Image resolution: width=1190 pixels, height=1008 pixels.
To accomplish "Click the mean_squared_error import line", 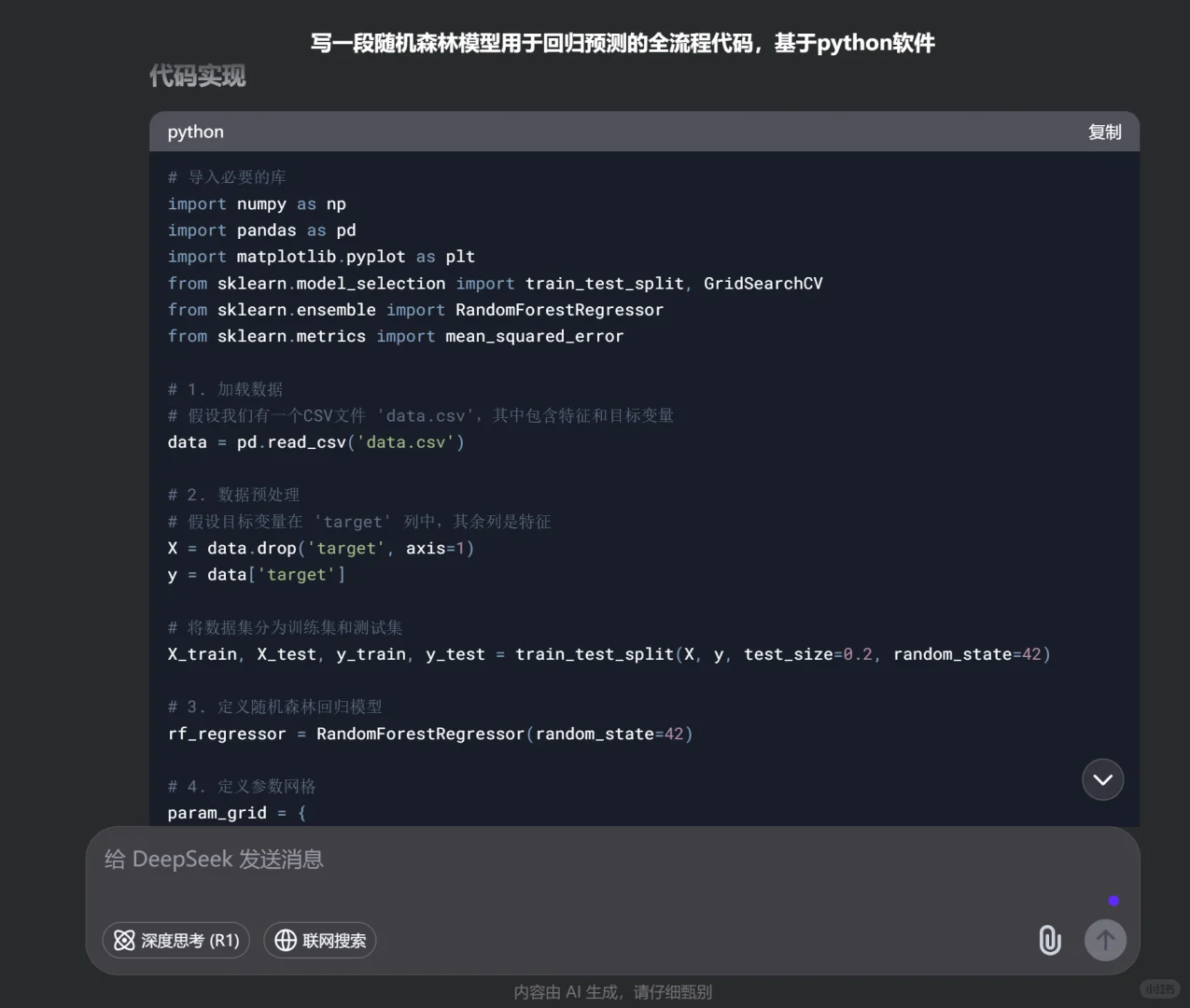I will point(396,335).
